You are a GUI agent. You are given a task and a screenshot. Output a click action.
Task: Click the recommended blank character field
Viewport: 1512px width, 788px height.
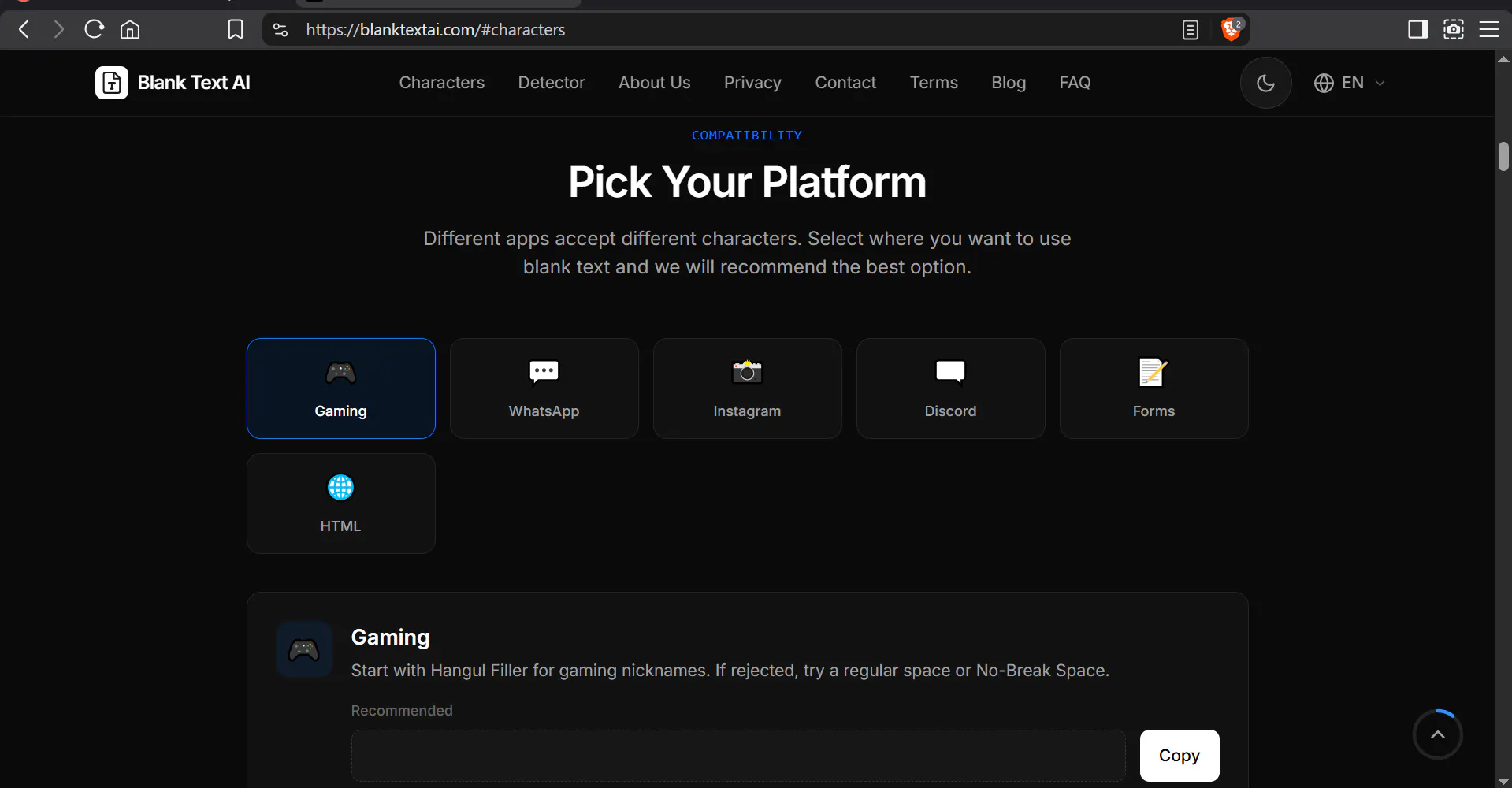[x=738, y=756]
